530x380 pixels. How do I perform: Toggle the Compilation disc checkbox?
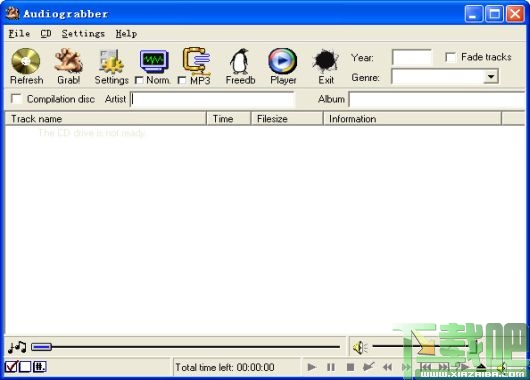tap(16, 99)
